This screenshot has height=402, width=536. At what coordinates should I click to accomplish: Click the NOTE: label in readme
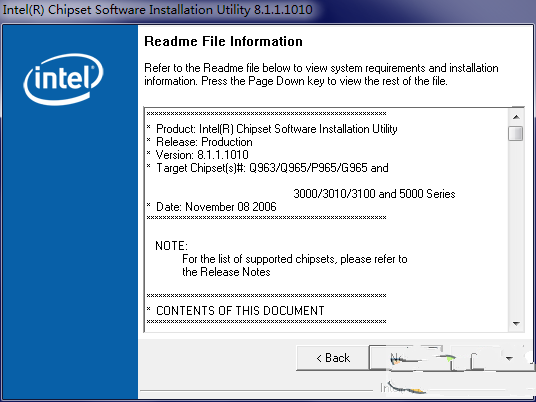coord(171,246)
